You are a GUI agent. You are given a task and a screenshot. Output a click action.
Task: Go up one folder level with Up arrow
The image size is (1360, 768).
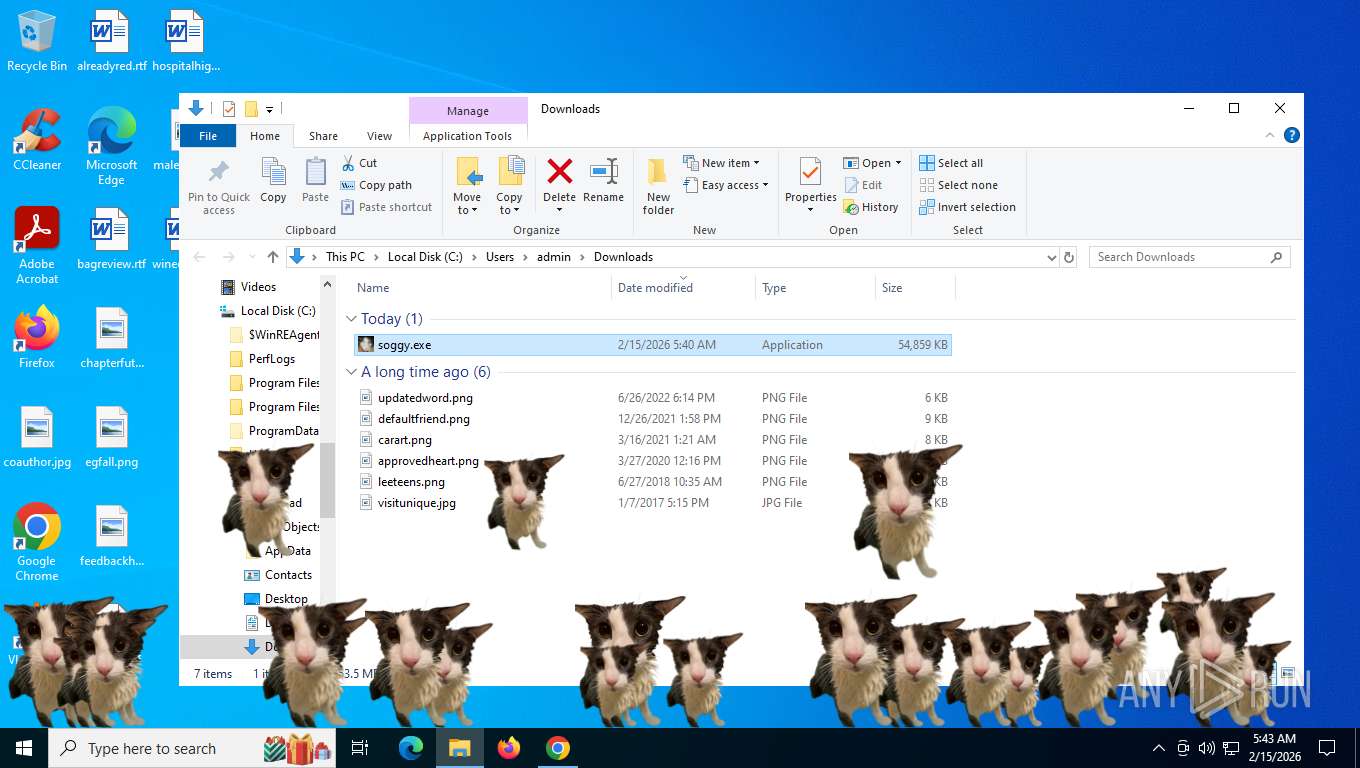point(273,257)
